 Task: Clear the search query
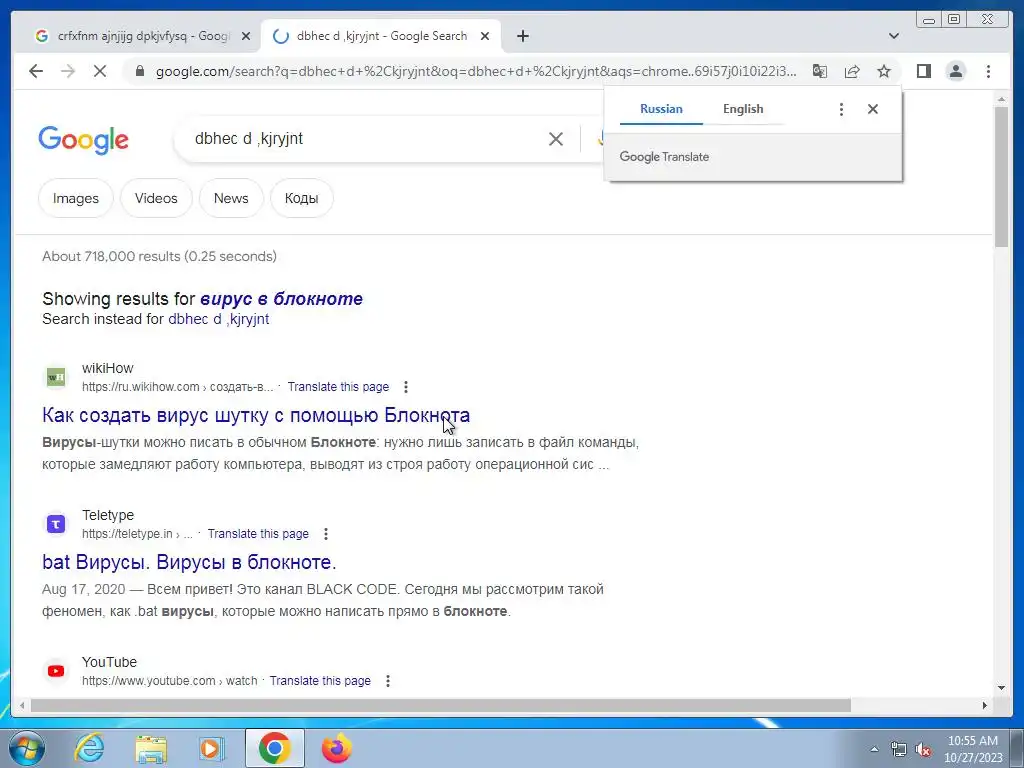[556, 138]
